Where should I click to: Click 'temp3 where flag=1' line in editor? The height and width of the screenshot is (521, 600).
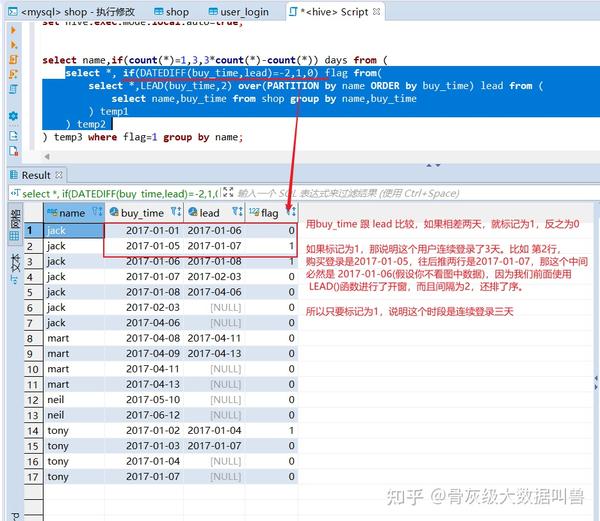[x=142, y=137]
